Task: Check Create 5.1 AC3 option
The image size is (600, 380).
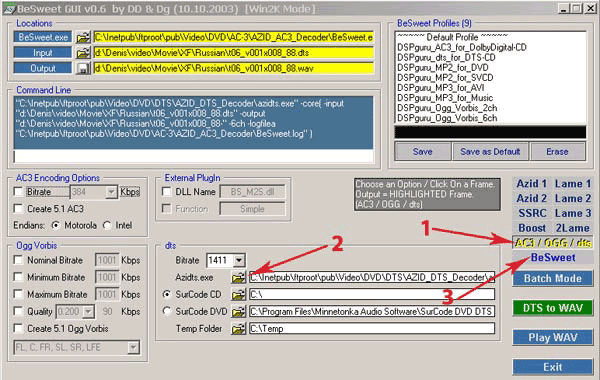Action: tap(18, 209)
